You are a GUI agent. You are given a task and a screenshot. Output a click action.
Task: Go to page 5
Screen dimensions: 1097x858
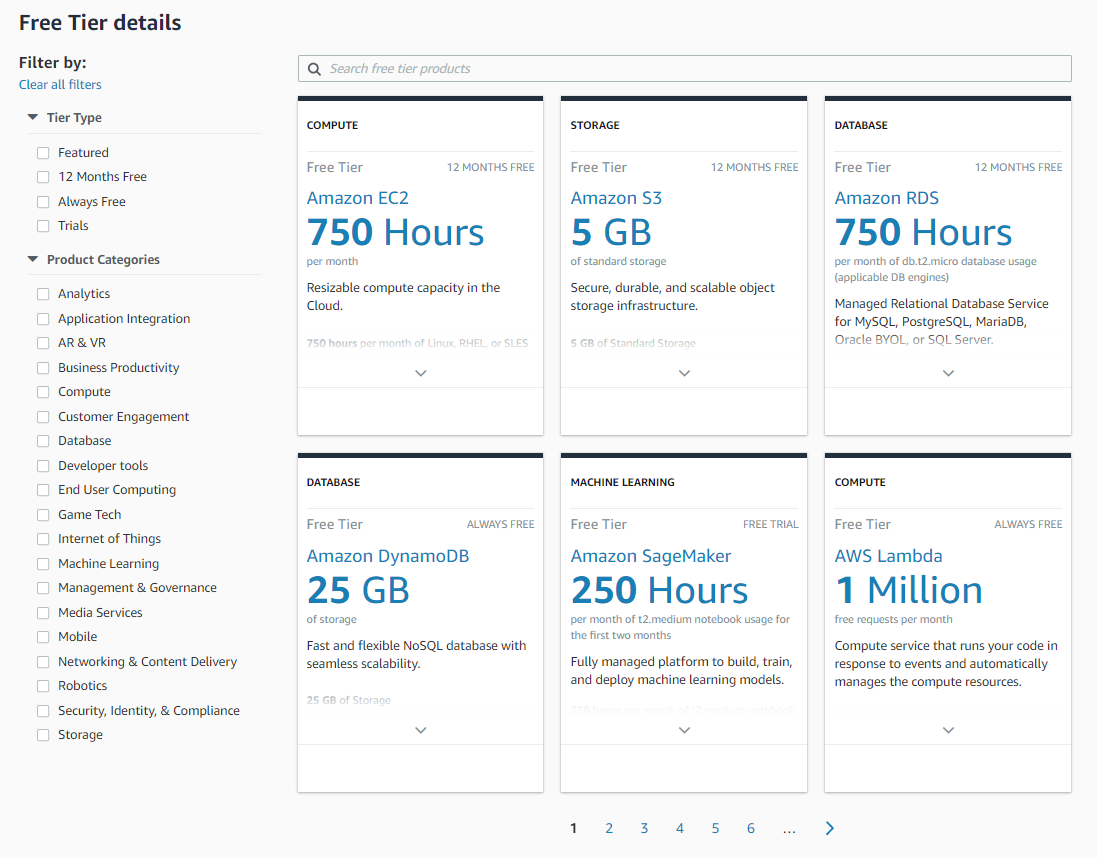(x=715, y=829)
